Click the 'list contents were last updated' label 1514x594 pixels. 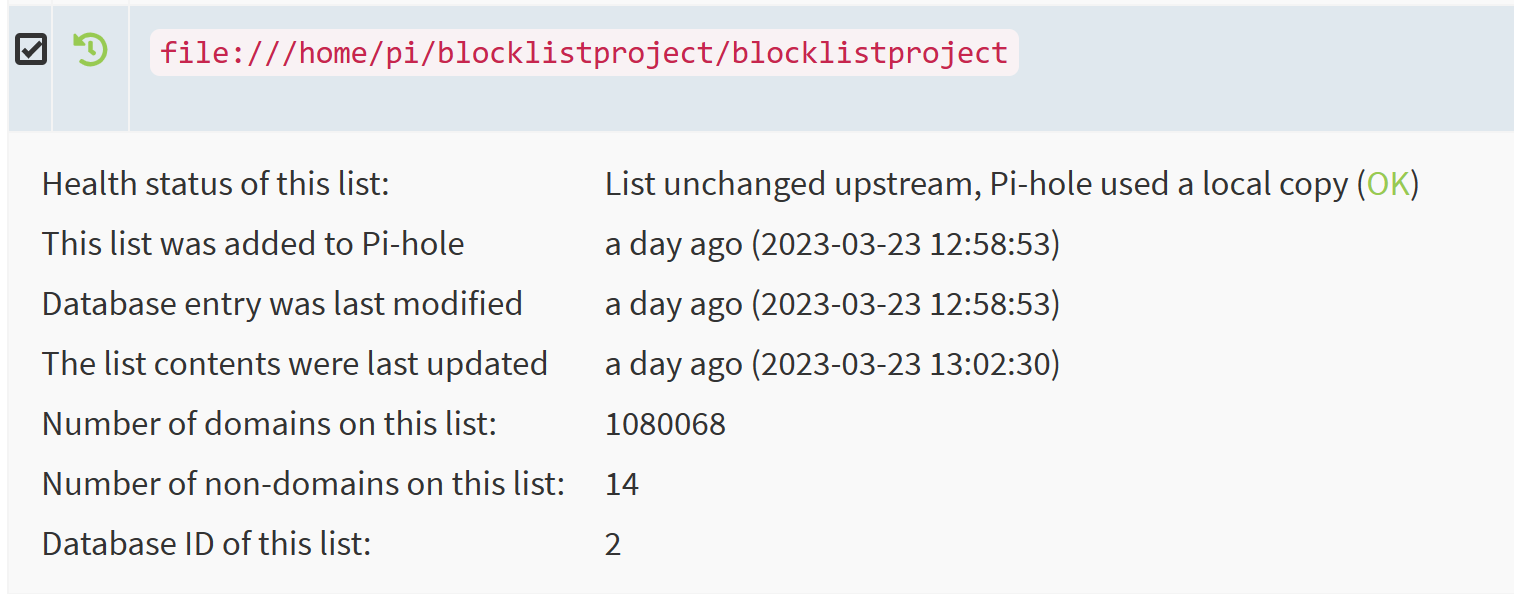click(x=295, y=364)
